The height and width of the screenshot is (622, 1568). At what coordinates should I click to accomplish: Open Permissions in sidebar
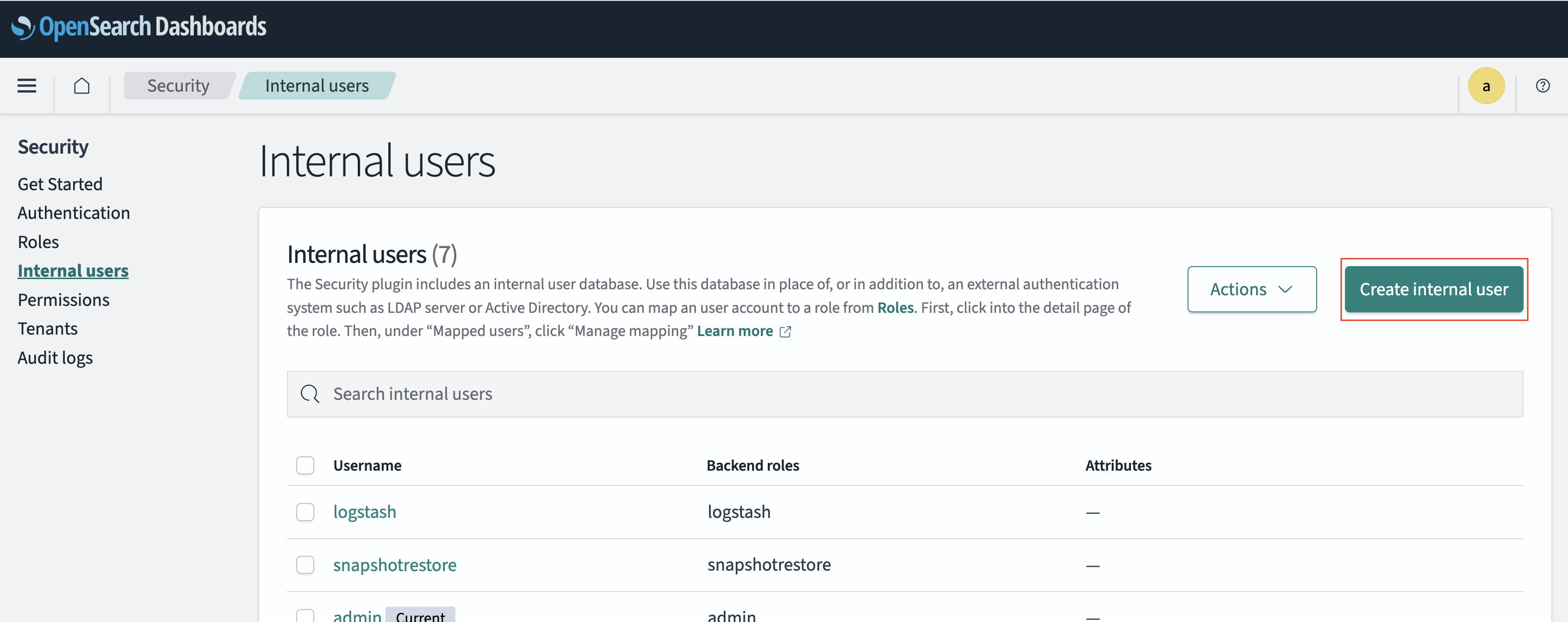tap(63, 299)
